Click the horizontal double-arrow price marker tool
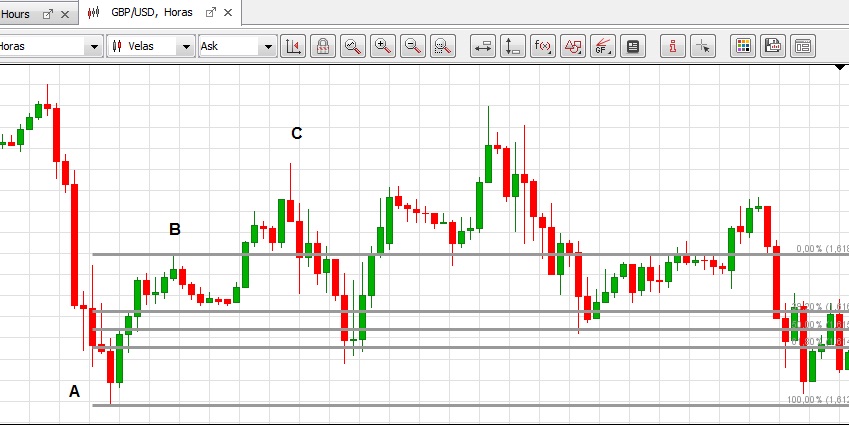 click(x=483, y=46)
